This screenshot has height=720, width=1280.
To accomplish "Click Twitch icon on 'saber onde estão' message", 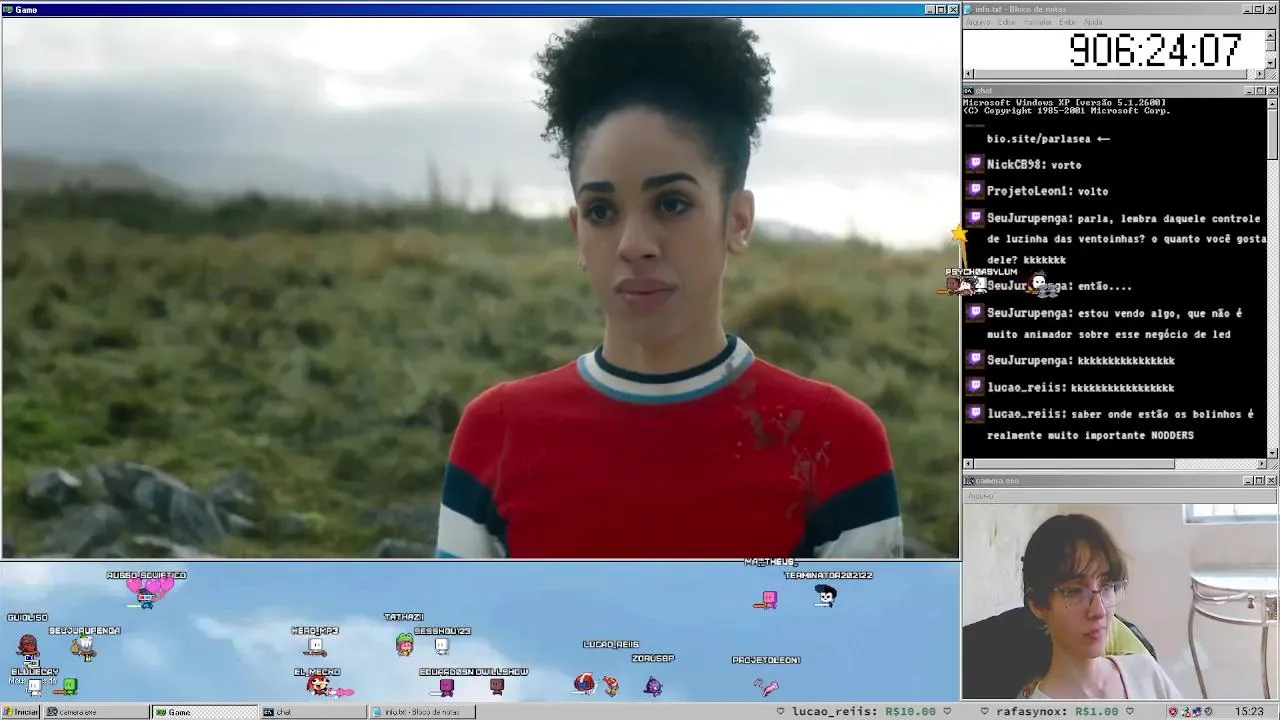I will click(975, 413).
